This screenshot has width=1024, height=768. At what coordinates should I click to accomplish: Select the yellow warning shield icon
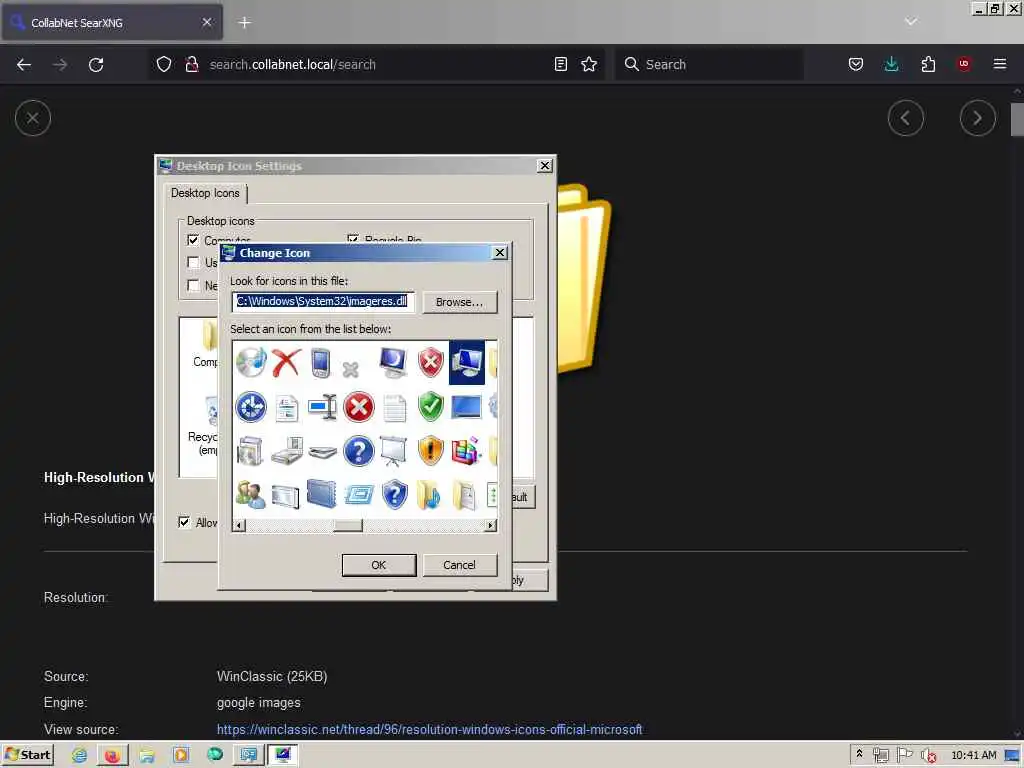[x=431, y=451]
